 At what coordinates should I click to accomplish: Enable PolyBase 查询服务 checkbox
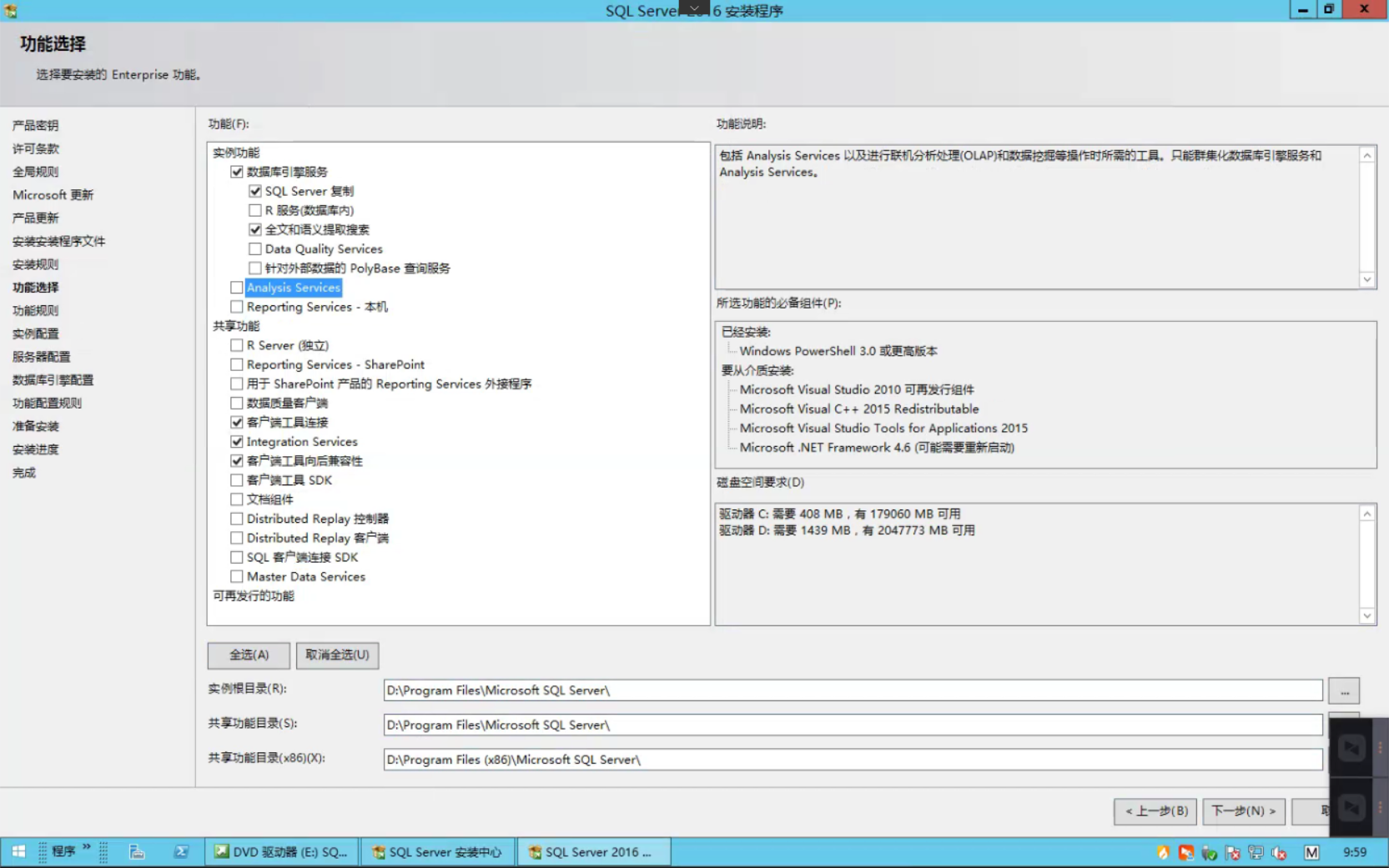(255, 268)
